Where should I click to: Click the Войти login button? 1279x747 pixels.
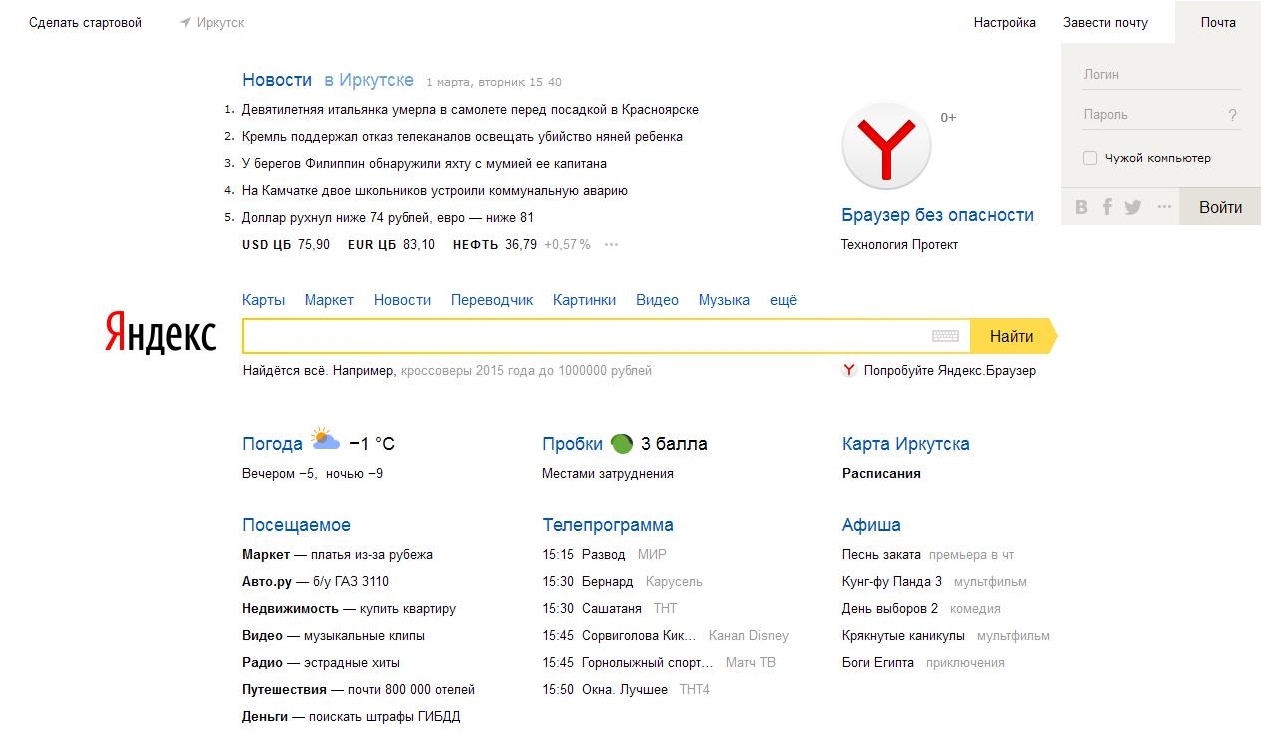[1220, 207]
